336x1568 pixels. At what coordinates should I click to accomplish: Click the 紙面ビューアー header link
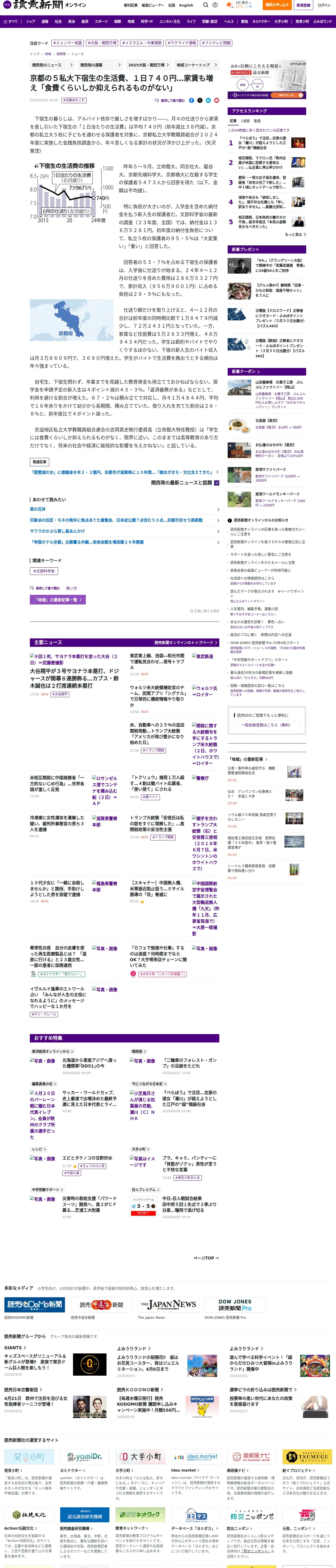pos(153,5)
